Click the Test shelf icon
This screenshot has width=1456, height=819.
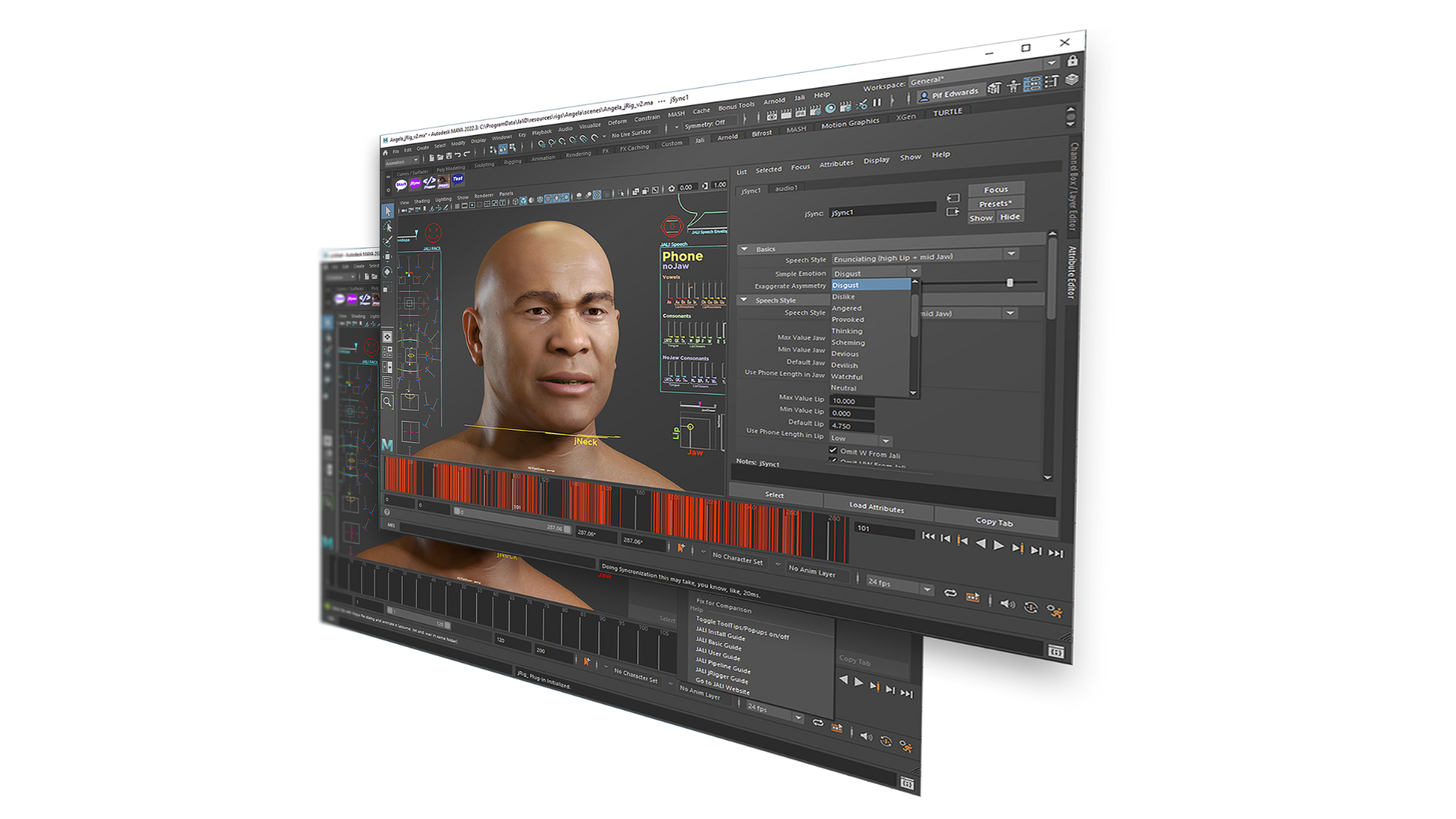458,180
